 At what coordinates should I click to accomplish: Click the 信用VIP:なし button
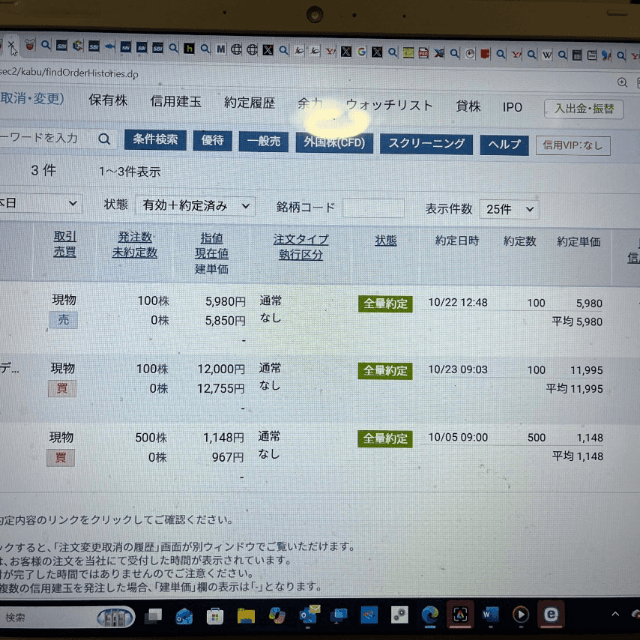pyautogui.click(x=573, y=146)
